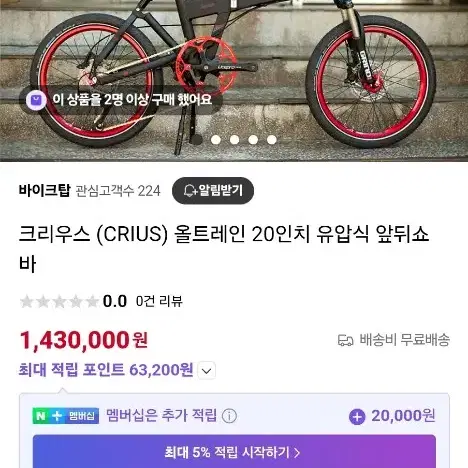Start 최대 5% 적립 시작하기 button

point(234,452)
